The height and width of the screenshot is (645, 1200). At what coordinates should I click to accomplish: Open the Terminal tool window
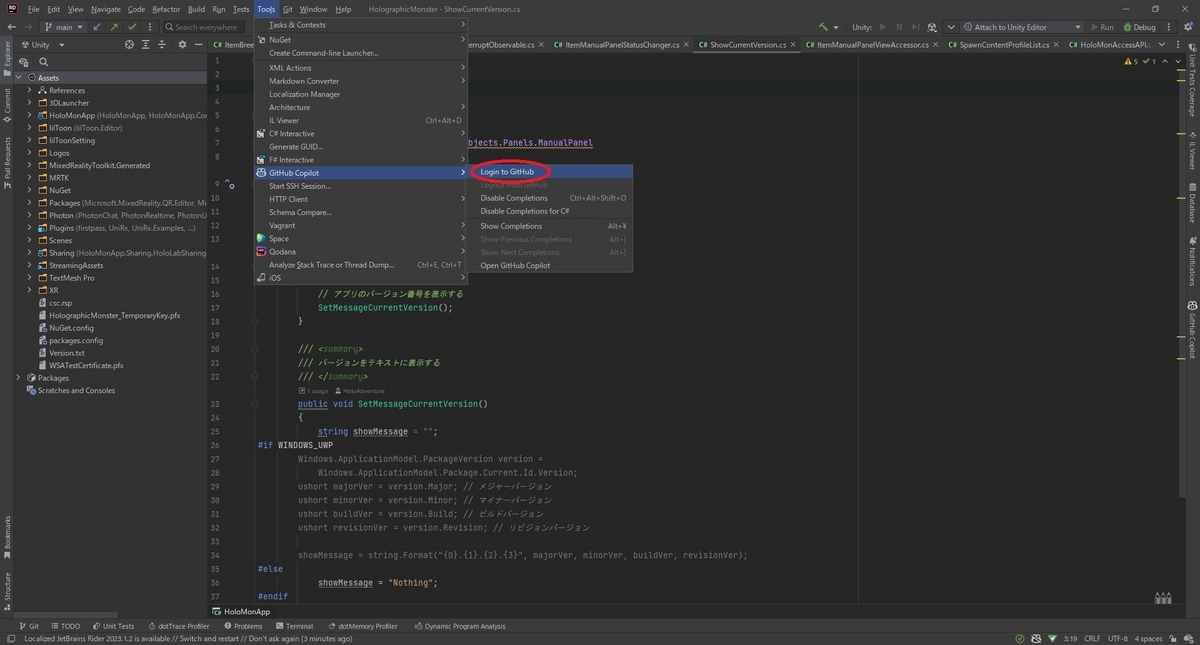(293, 626)
